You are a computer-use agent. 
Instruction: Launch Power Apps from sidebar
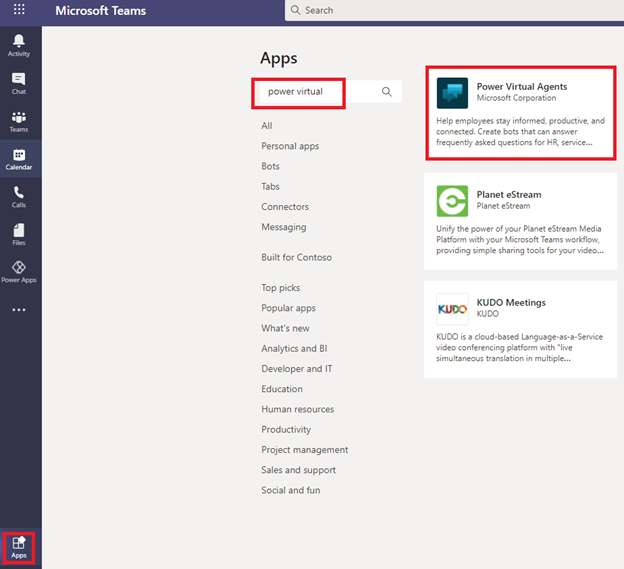19,272
